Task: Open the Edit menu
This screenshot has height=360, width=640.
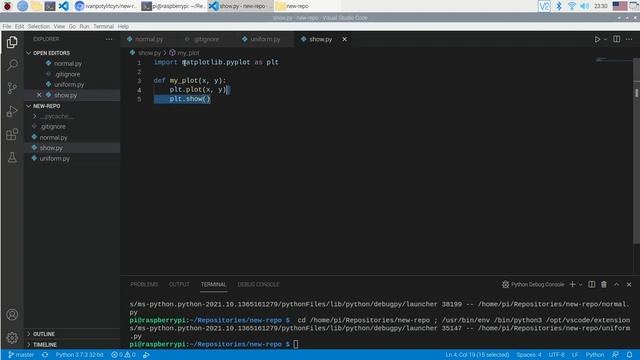Action: coord(19,26)
